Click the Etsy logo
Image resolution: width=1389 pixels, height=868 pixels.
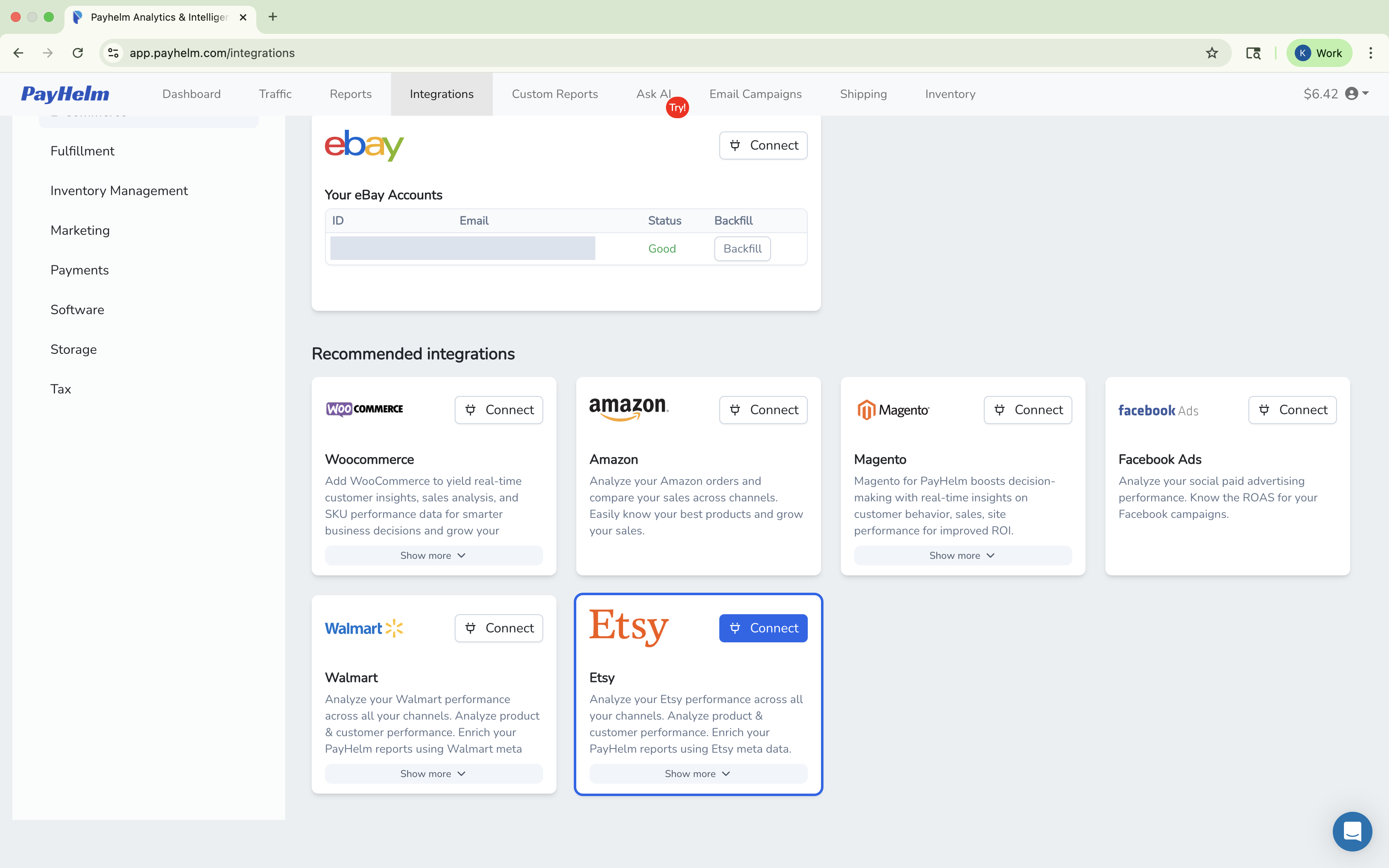point(628,627)
